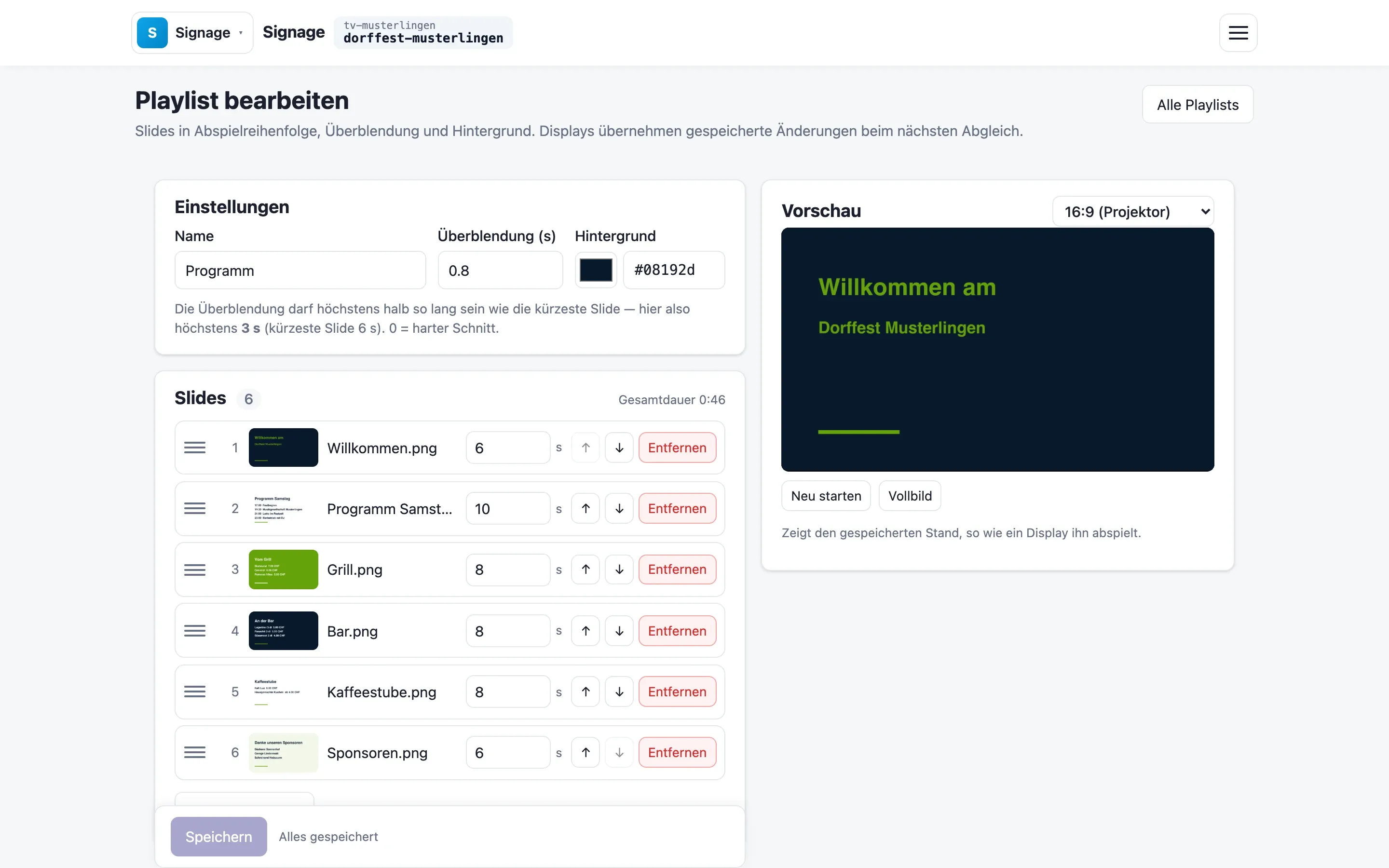Screen dimensions: 1389x868
Task: Grab the drag handle of Willkommen.png
Action: click(194, 448)
